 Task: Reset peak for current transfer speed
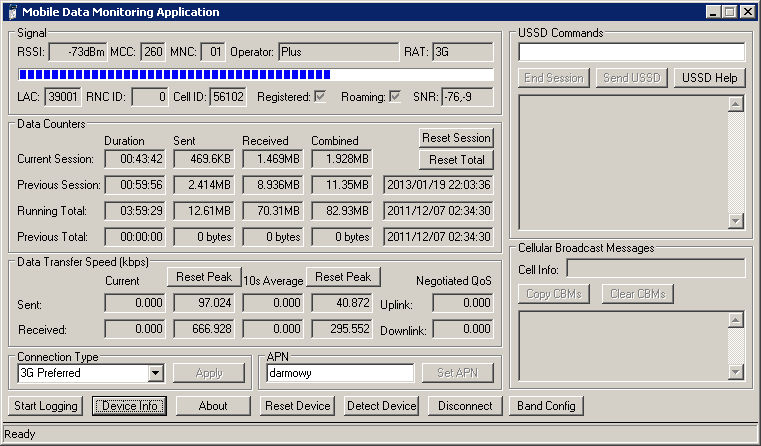[203, 277]
